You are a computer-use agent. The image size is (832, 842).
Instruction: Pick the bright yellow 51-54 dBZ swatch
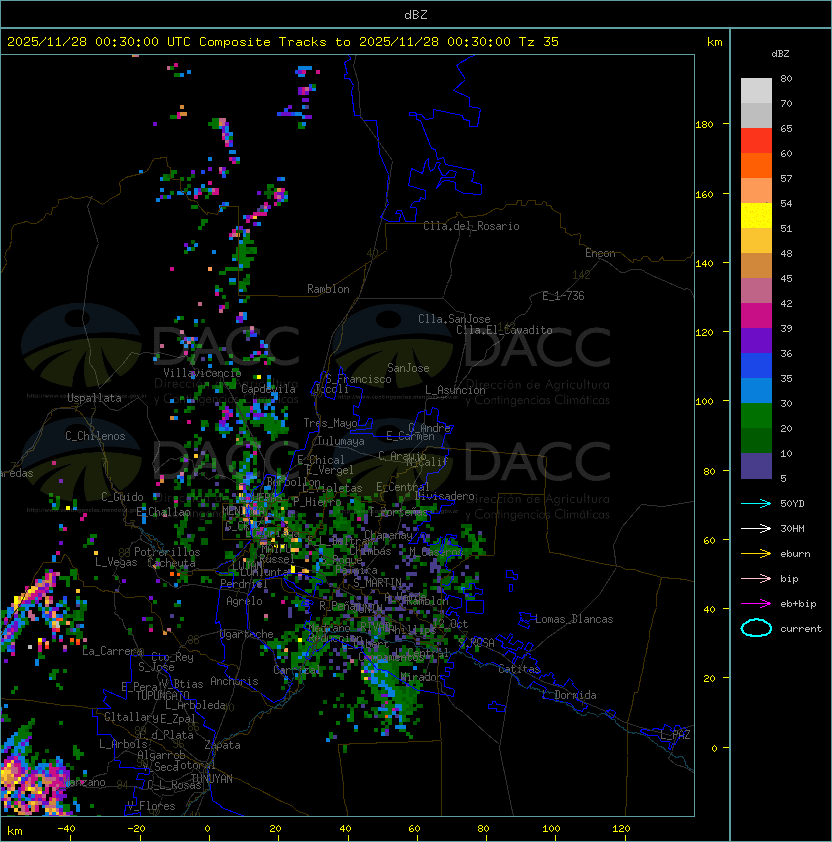click(x=756, y=216)
